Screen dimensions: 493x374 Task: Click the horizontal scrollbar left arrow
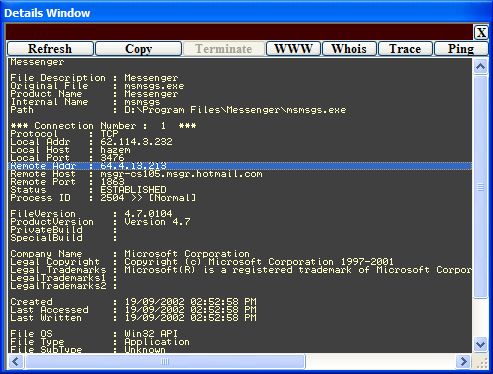click(16, 361)
